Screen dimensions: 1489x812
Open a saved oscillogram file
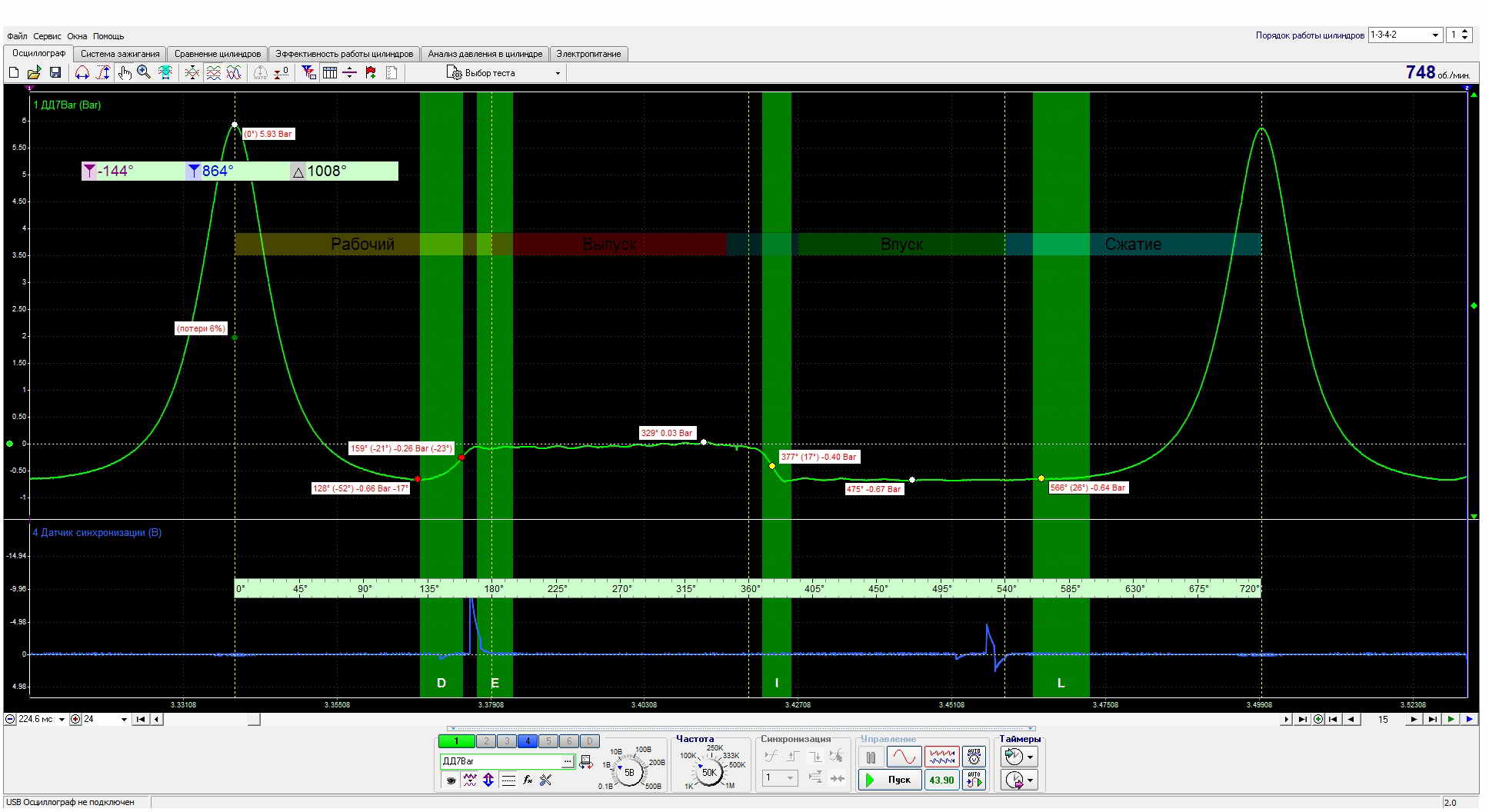[34, 72]
